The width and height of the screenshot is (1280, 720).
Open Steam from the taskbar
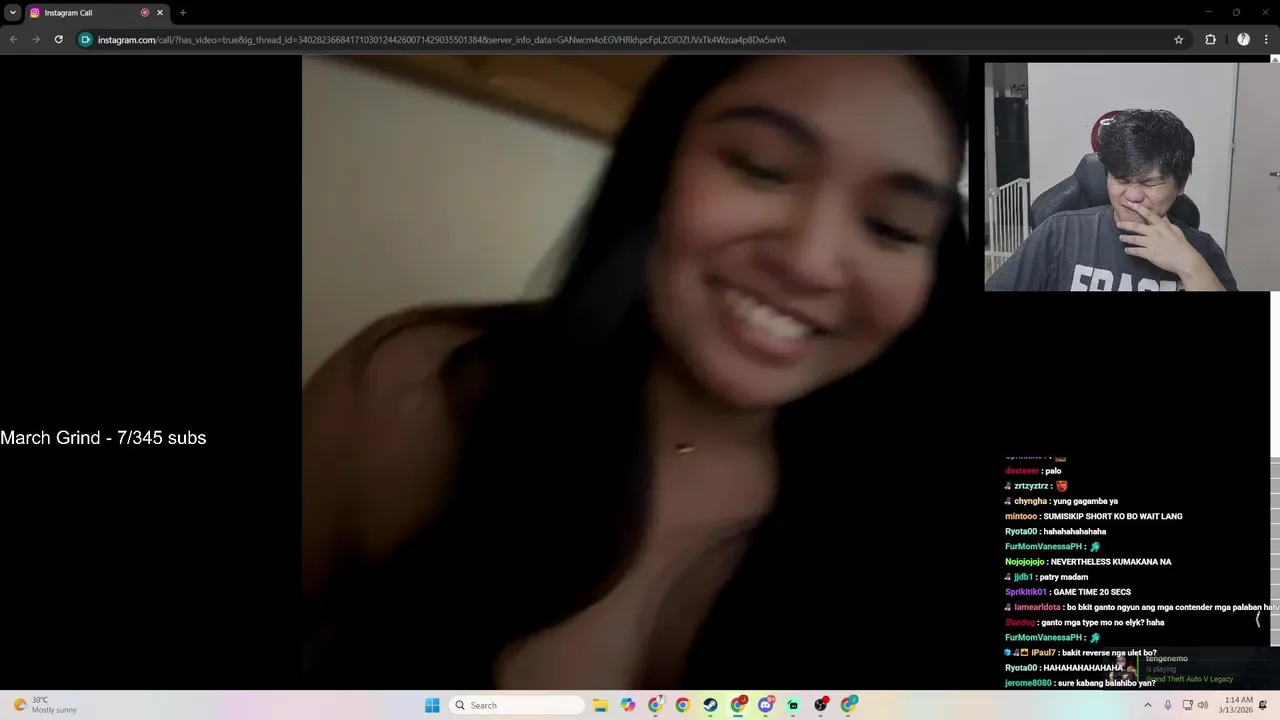click(x=710, y=705)
